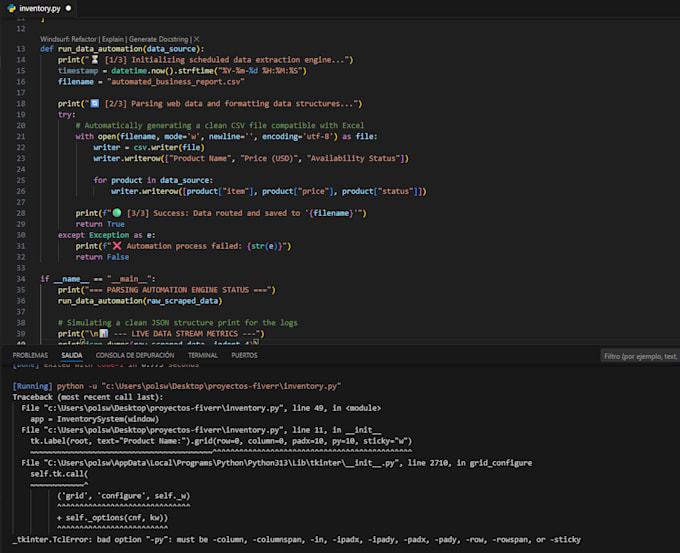
Task: Click the 'automated_business_report.csv' string
Action: 176,82
